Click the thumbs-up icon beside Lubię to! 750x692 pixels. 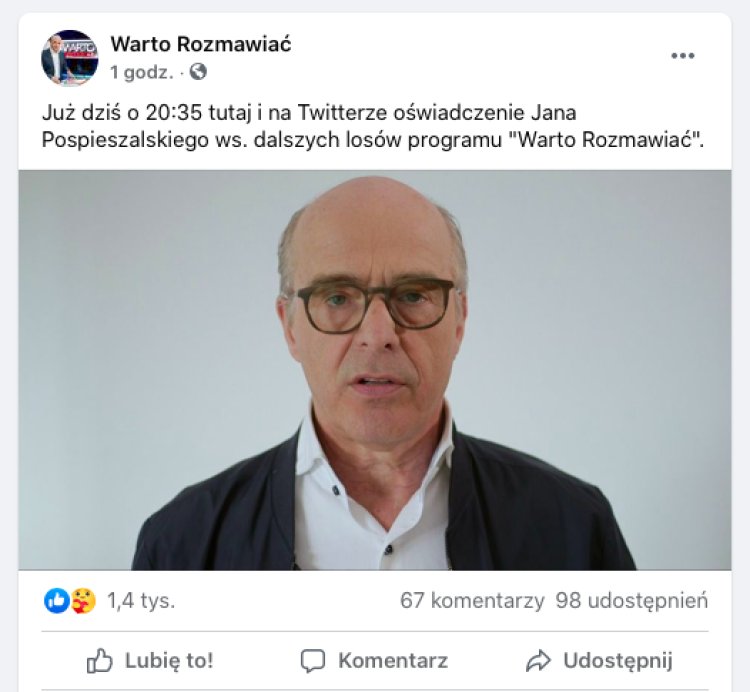pos(99,660)
